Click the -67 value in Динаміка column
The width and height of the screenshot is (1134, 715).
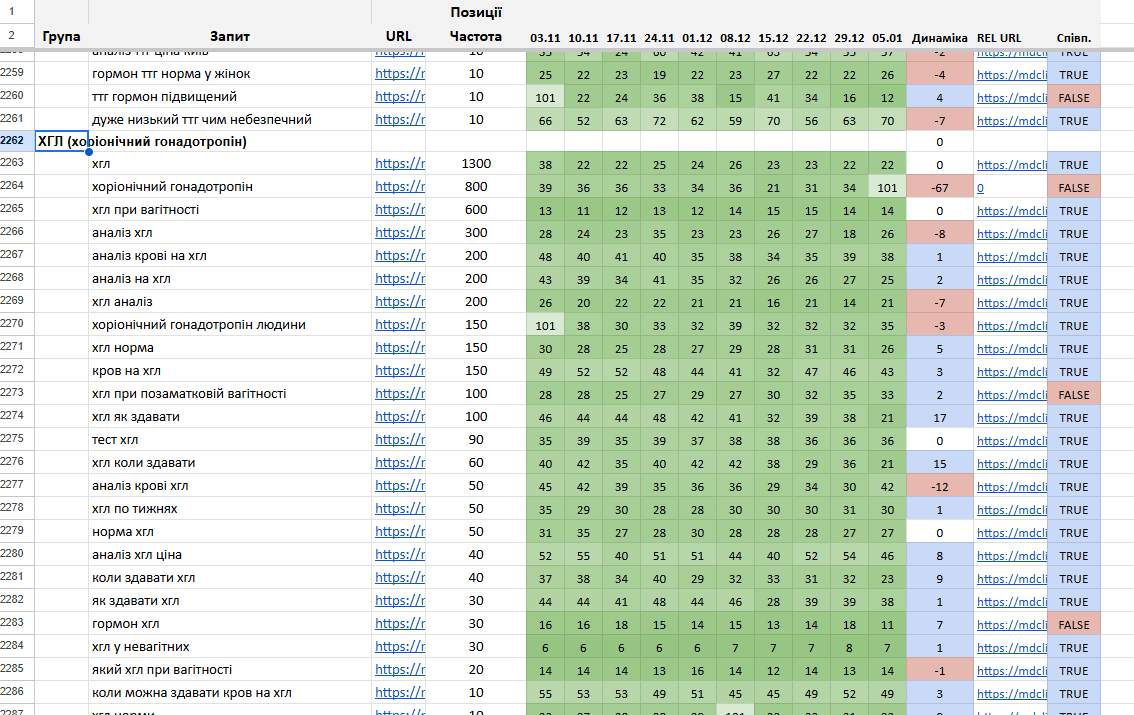940,187
